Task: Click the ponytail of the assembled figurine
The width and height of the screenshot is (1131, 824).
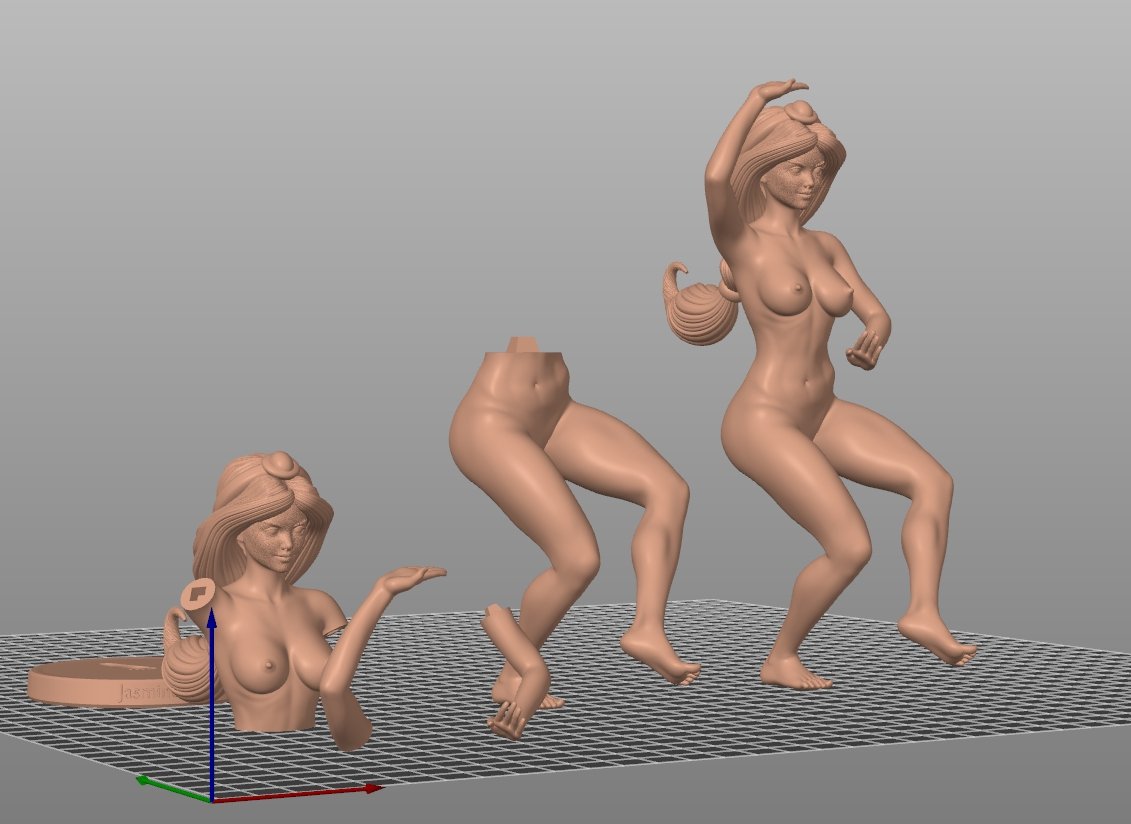Action: coord(702,310)
